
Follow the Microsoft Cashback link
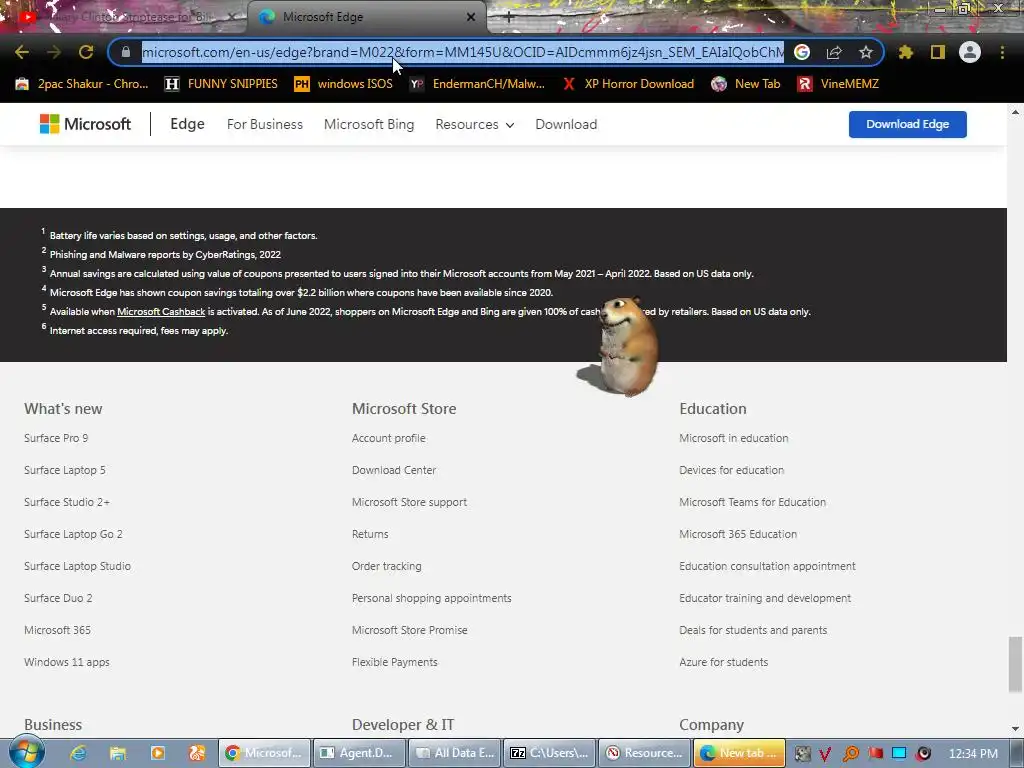161,312
